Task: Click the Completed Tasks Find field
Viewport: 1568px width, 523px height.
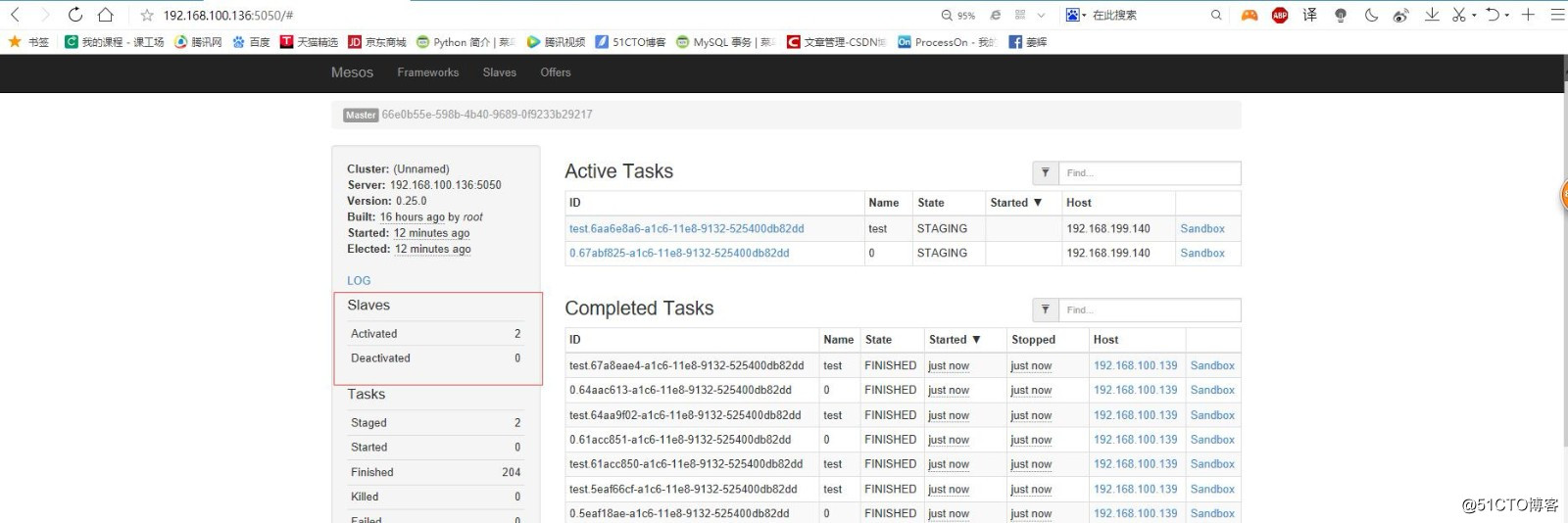Action: pyautogui.click(x=1150, y=310)
